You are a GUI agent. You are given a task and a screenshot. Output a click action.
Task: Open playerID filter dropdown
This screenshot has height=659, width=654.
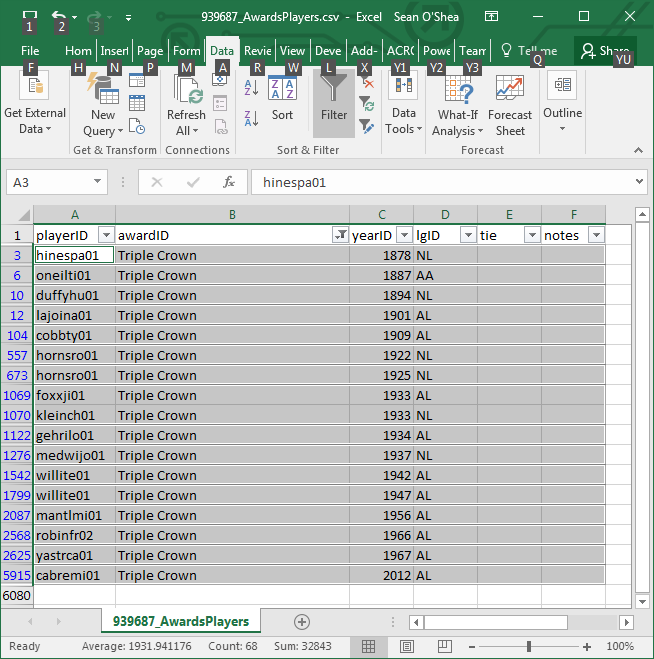click(106, 235)
